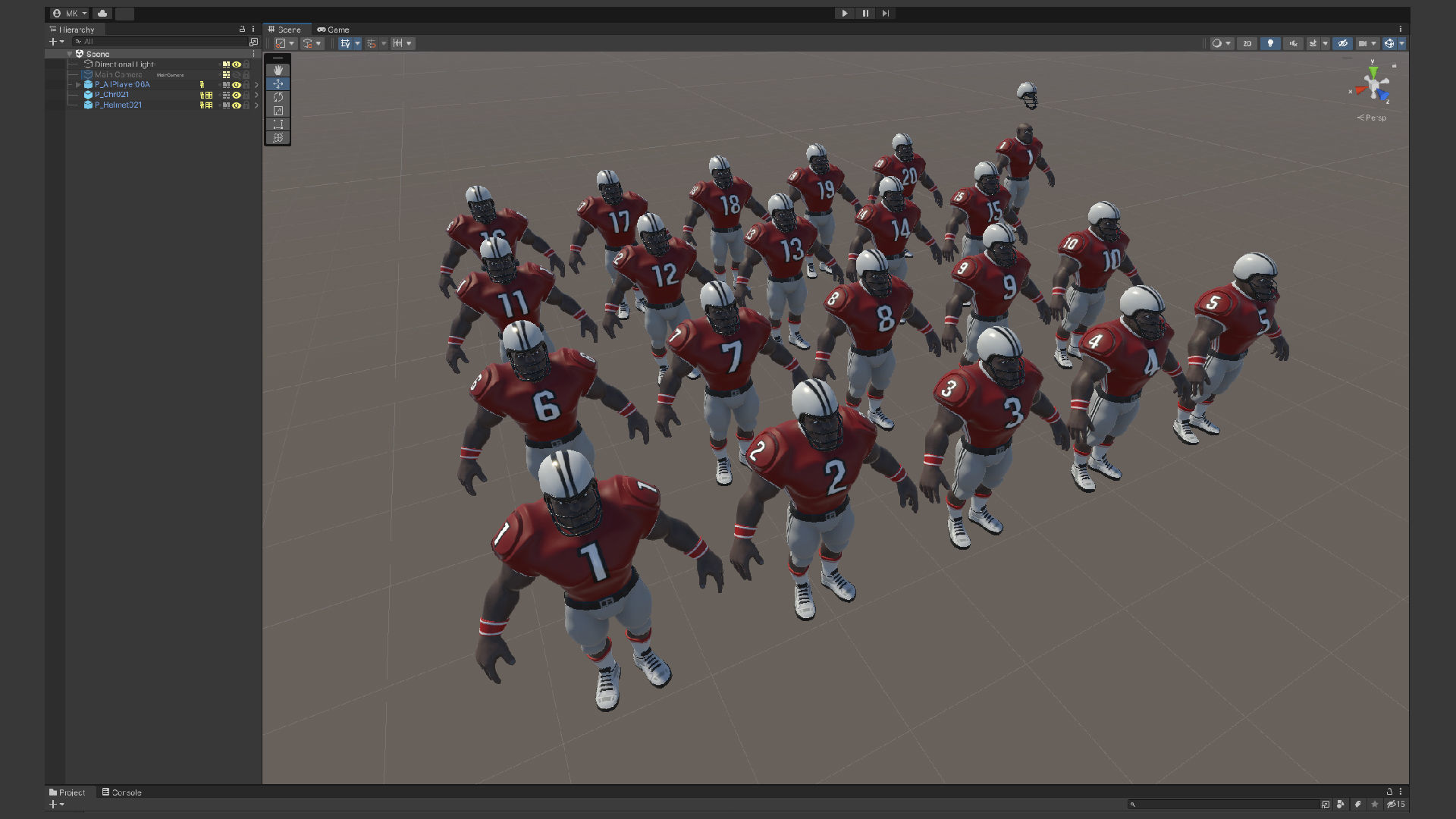The height and width of the screenshot is (819, 1456).
Task: Open the draw mode shading button
Action: (1217, 43)
